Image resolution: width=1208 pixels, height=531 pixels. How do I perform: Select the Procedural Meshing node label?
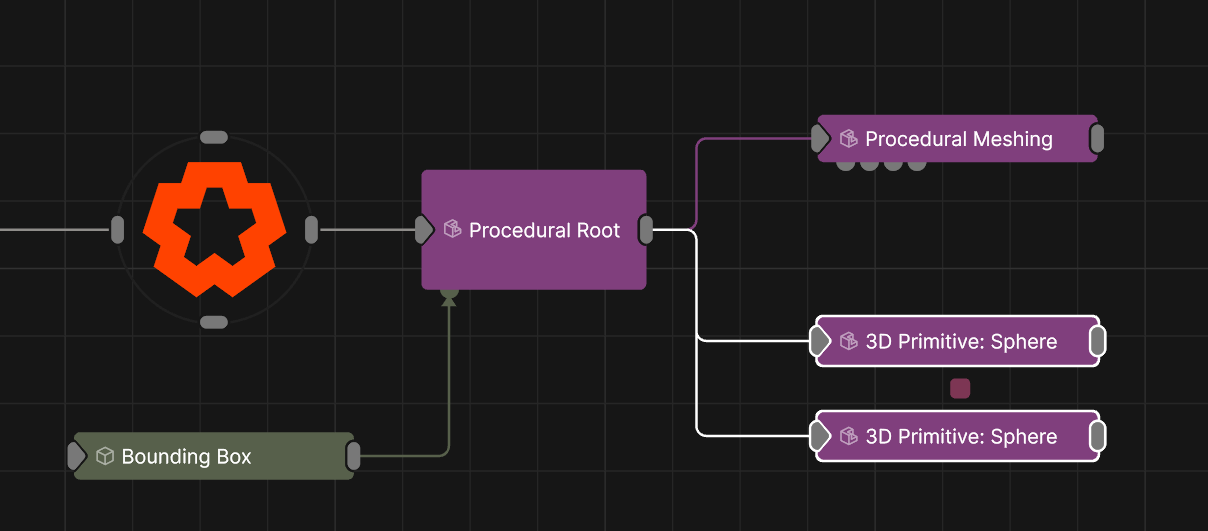[x=958, y=139]
